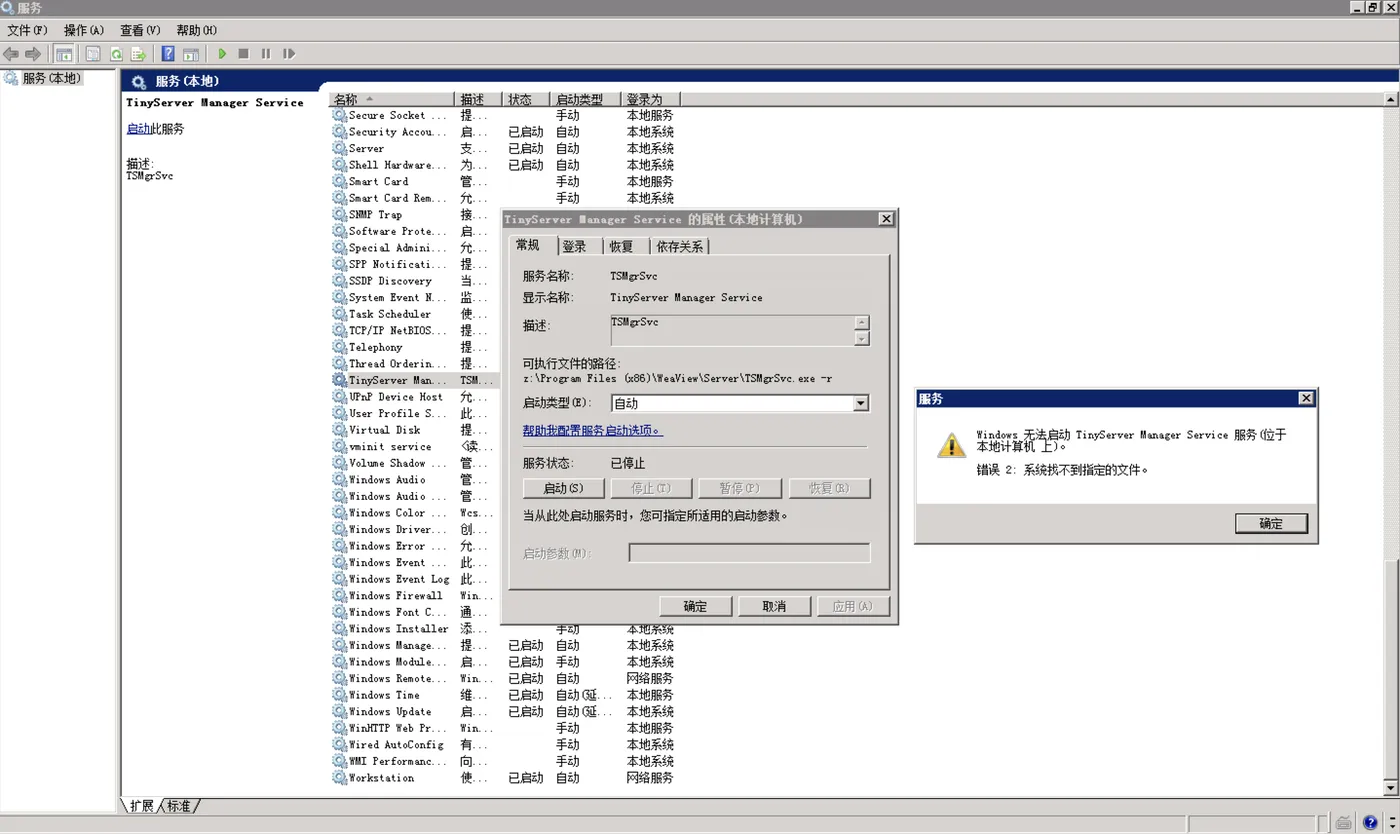Click the gear icon beside Smart Card Rem...

(x=339, y=198)
